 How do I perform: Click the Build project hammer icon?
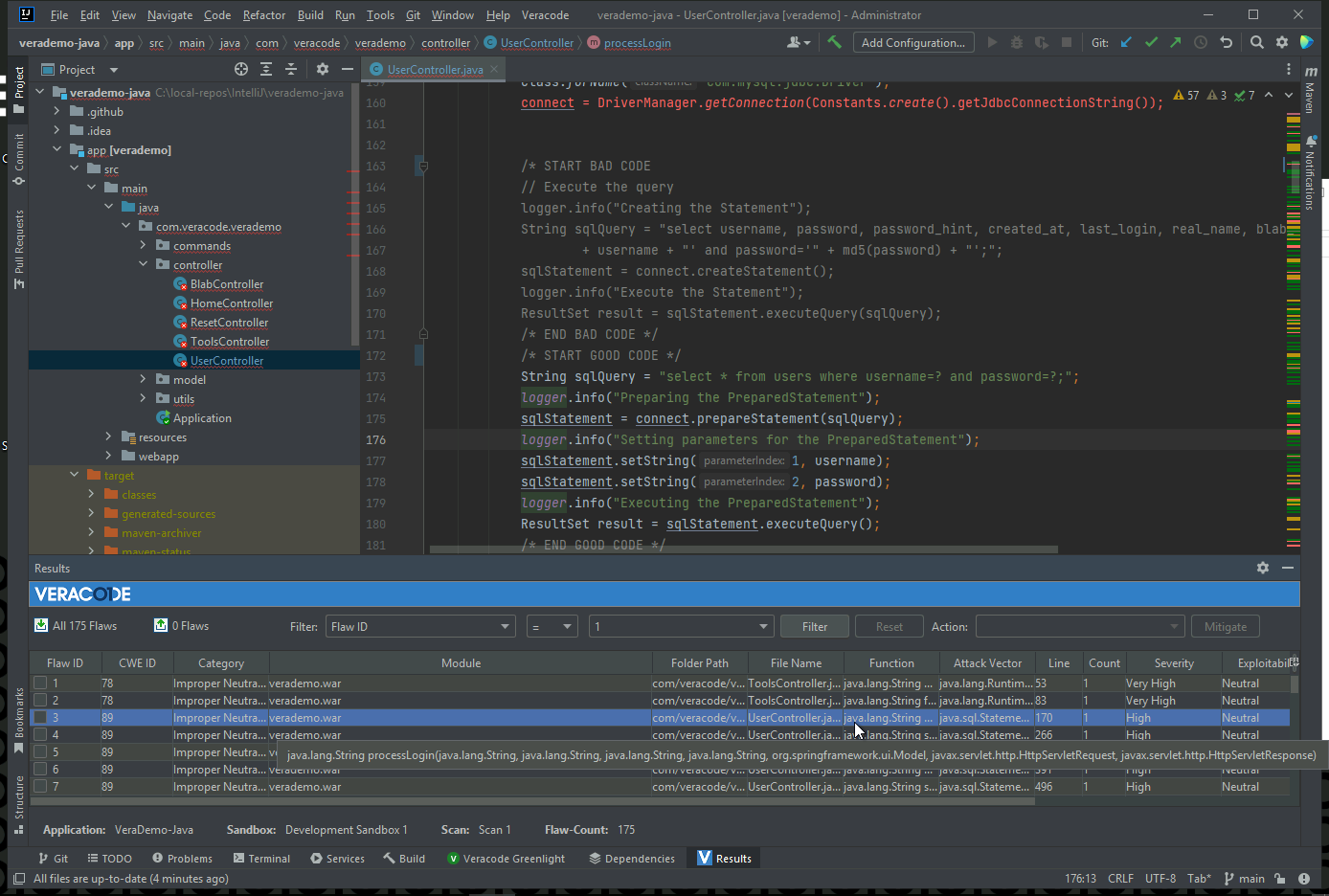834,42
